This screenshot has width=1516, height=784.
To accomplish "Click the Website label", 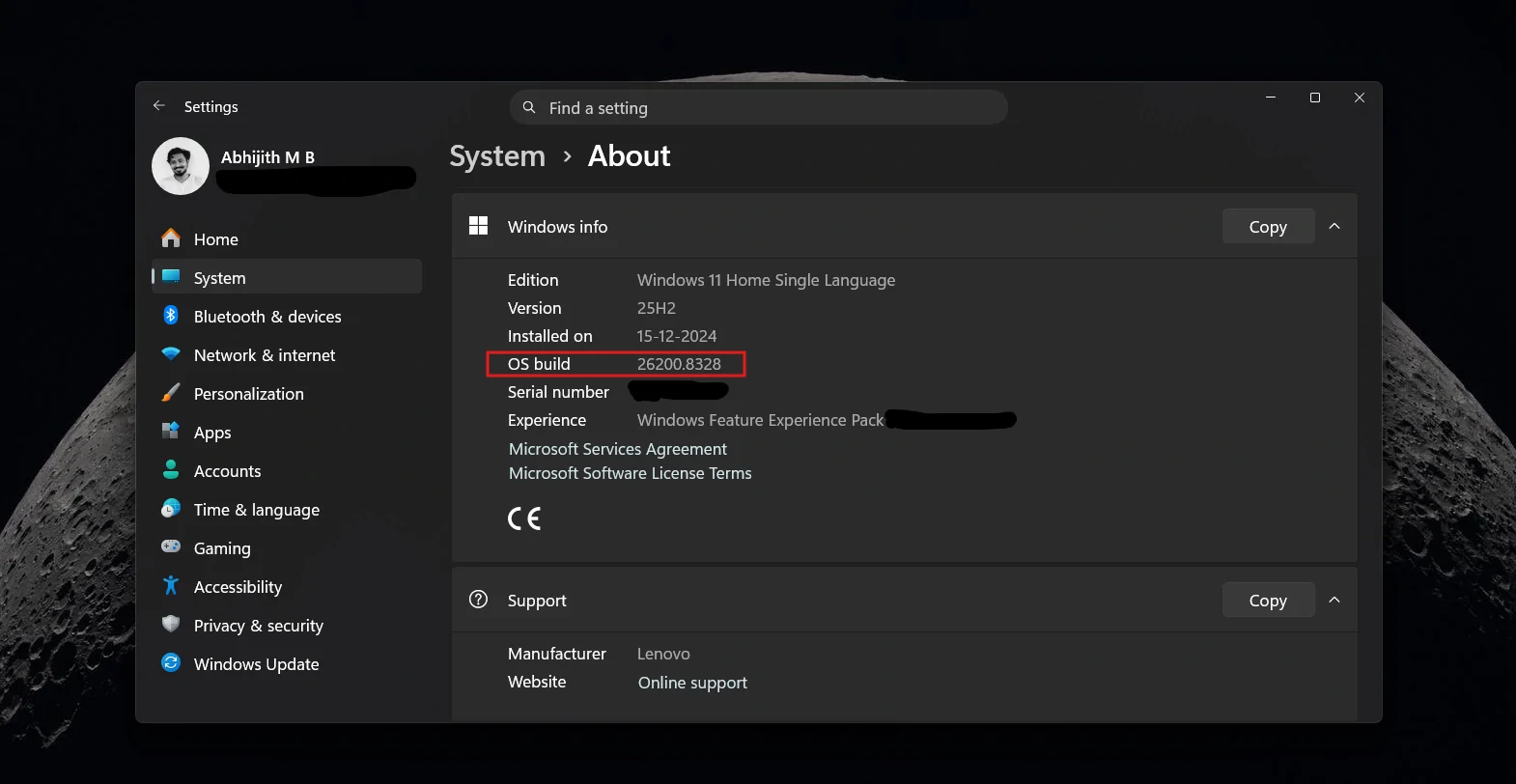I will (x=537, y=682).
